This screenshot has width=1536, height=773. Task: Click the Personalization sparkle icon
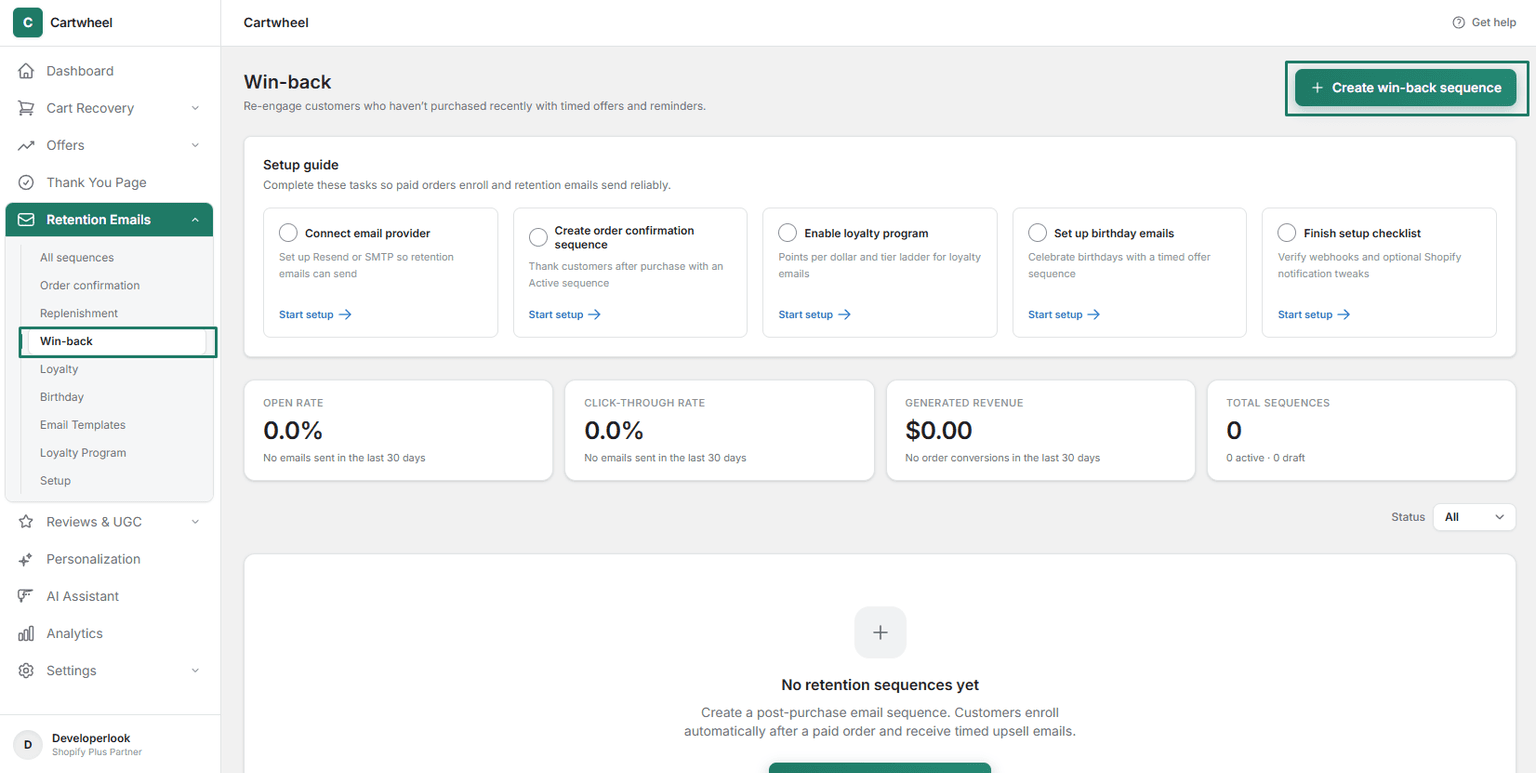tap(27, 559)
